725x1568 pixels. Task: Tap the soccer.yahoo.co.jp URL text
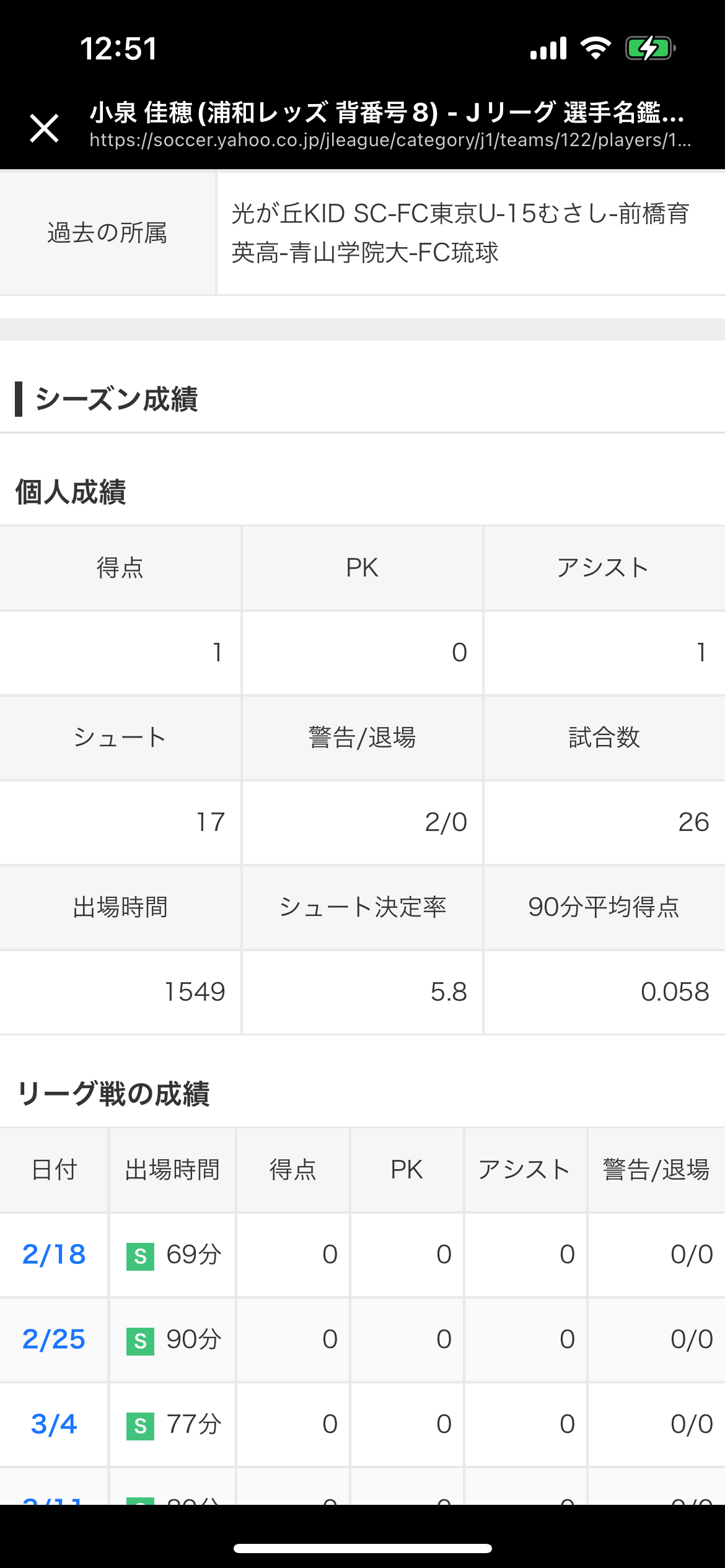390,141
